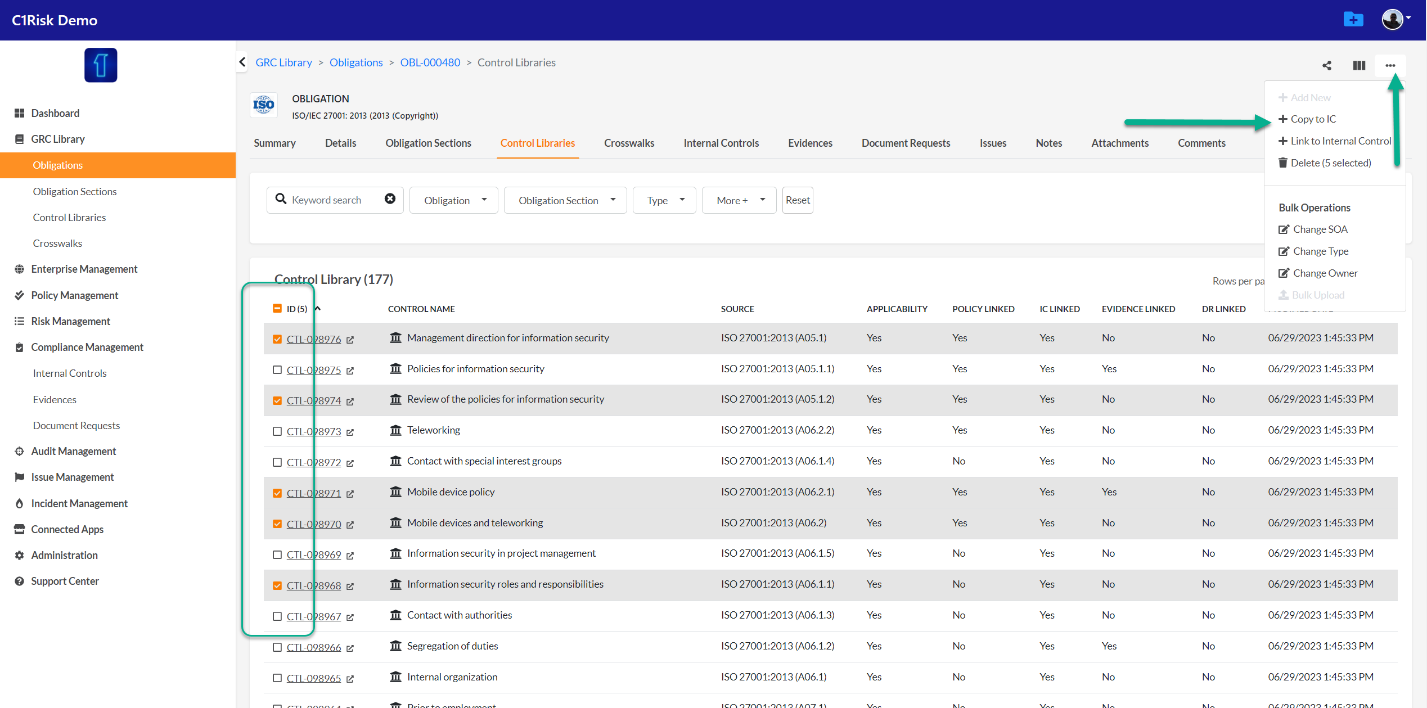The width and height of the screenshot is (1427, 708).
Task: Expand GRC Library in the sidebar
Action: [x=58, y=139]
